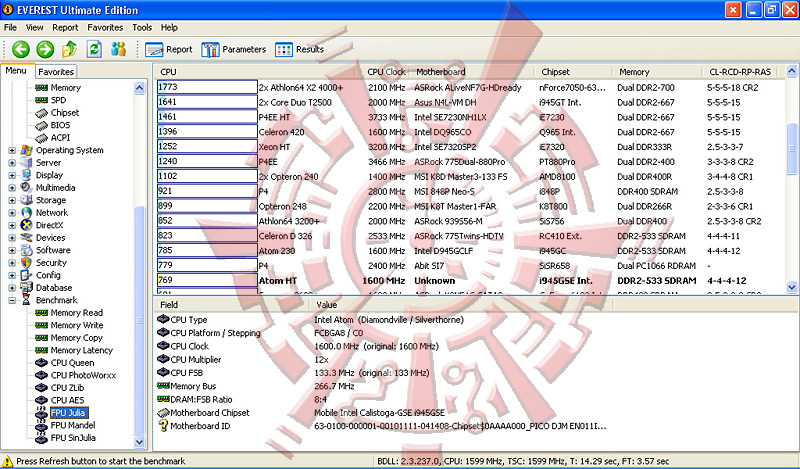Click the DirectX icon in tree
The image size is (800, 469).
pos(27,225)
